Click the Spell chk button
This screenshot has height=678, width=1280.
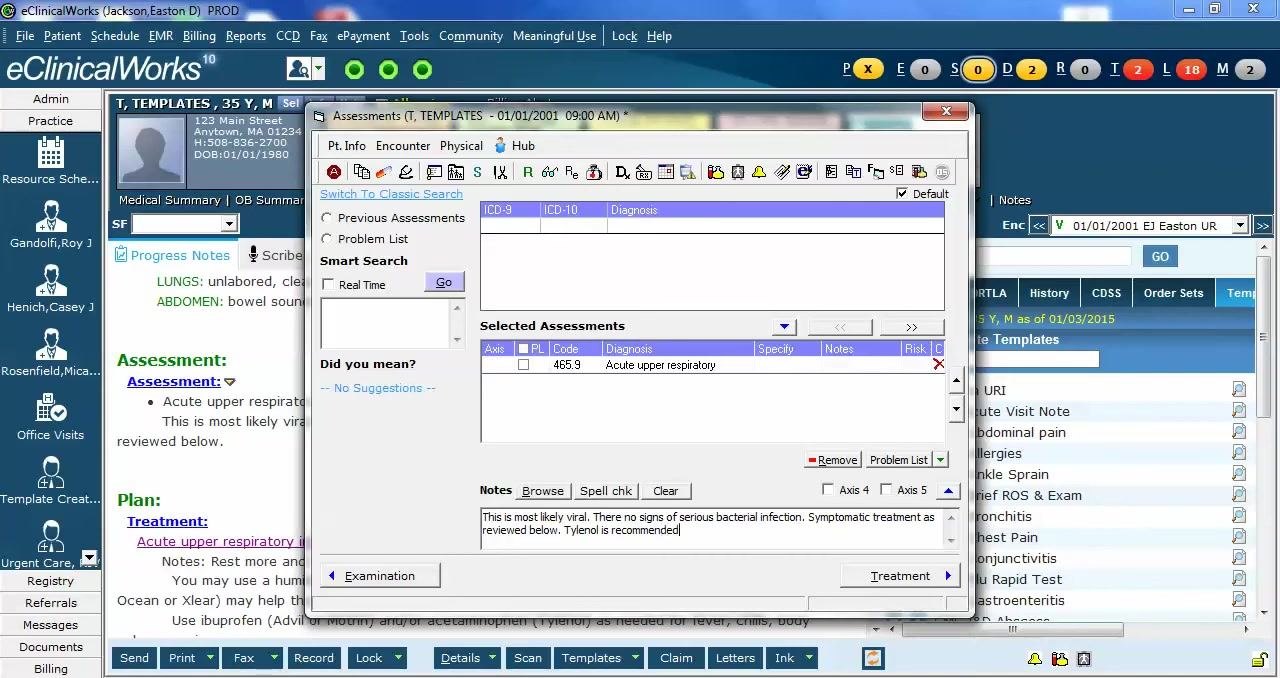(606, 491)
